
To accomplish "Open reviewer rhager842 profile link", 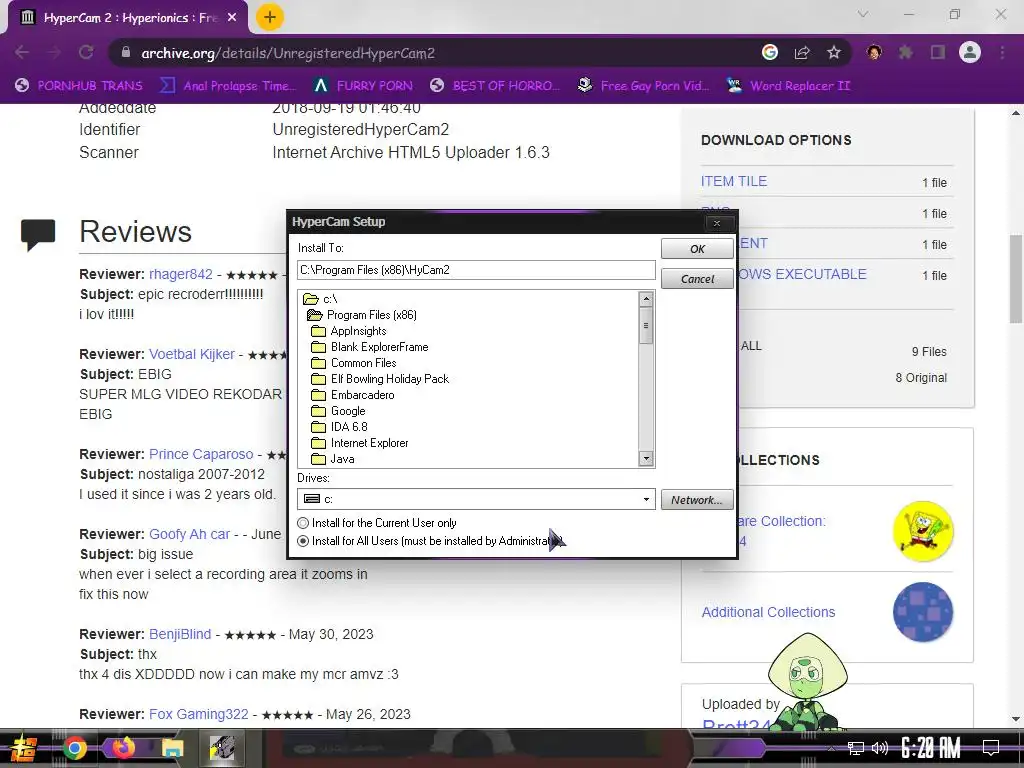I will pyautogui.click(x=181, y=274).
